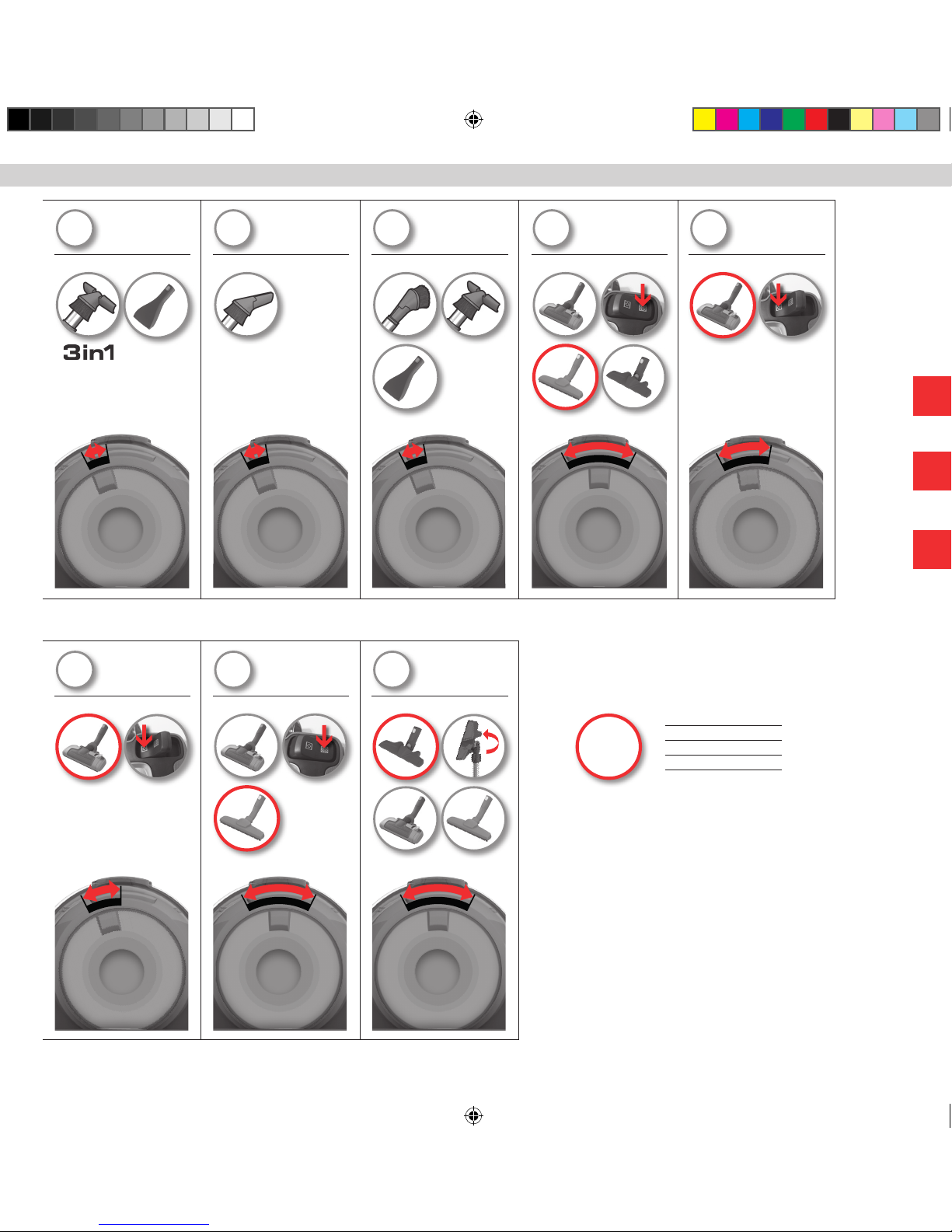This screenshot has height=1232, width=952.
Task: Click the dusting brush nozzle icon
Action: point(405,304)
